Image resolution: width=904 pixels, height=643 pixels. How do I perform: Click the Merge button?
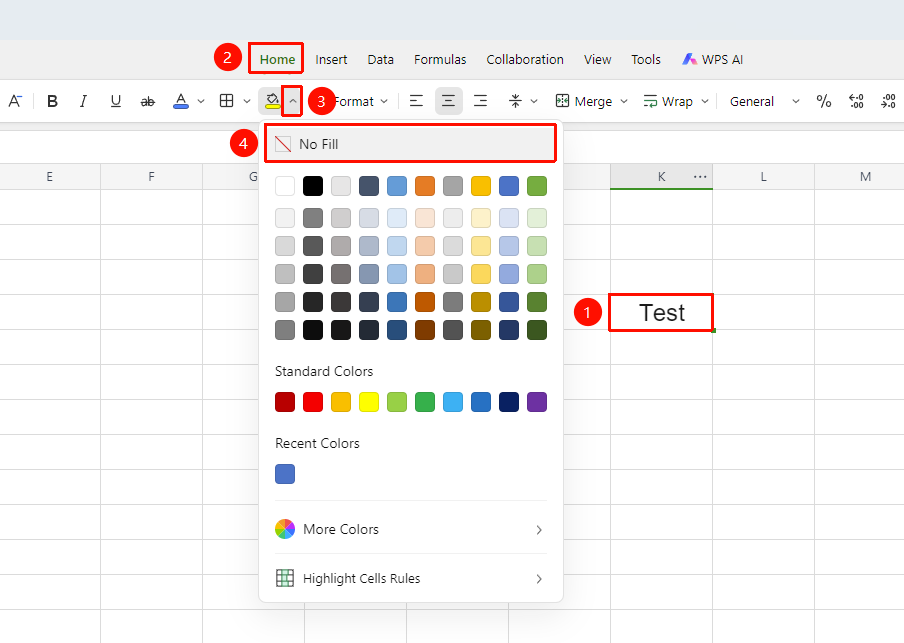pos(584,101)
